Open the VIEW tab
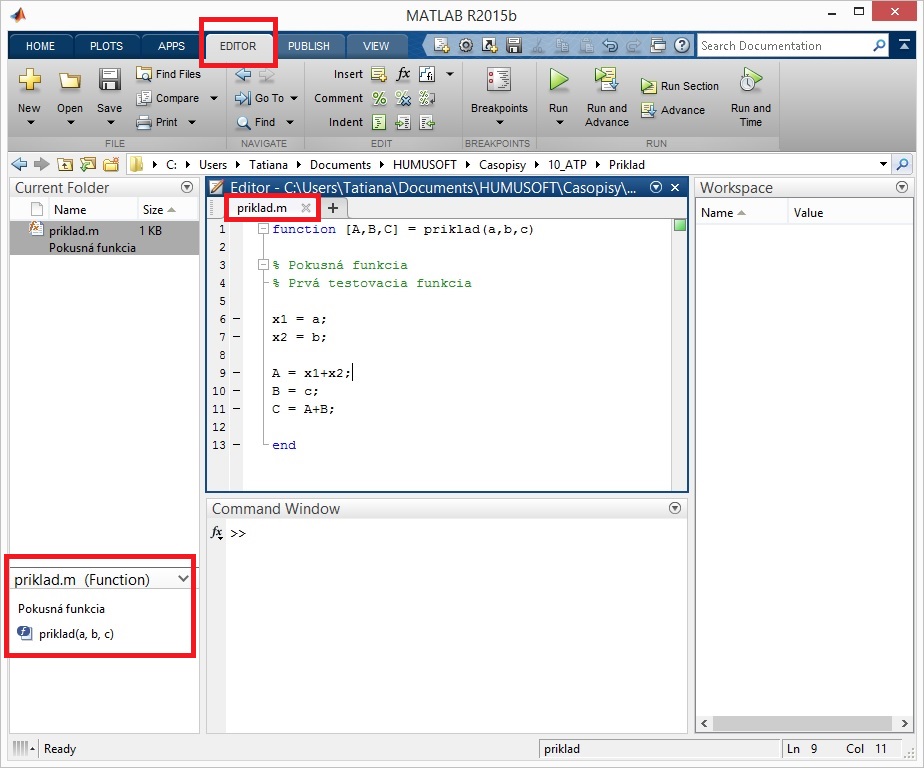The height and width of the screenshot is (768, 924). point(375,46)
